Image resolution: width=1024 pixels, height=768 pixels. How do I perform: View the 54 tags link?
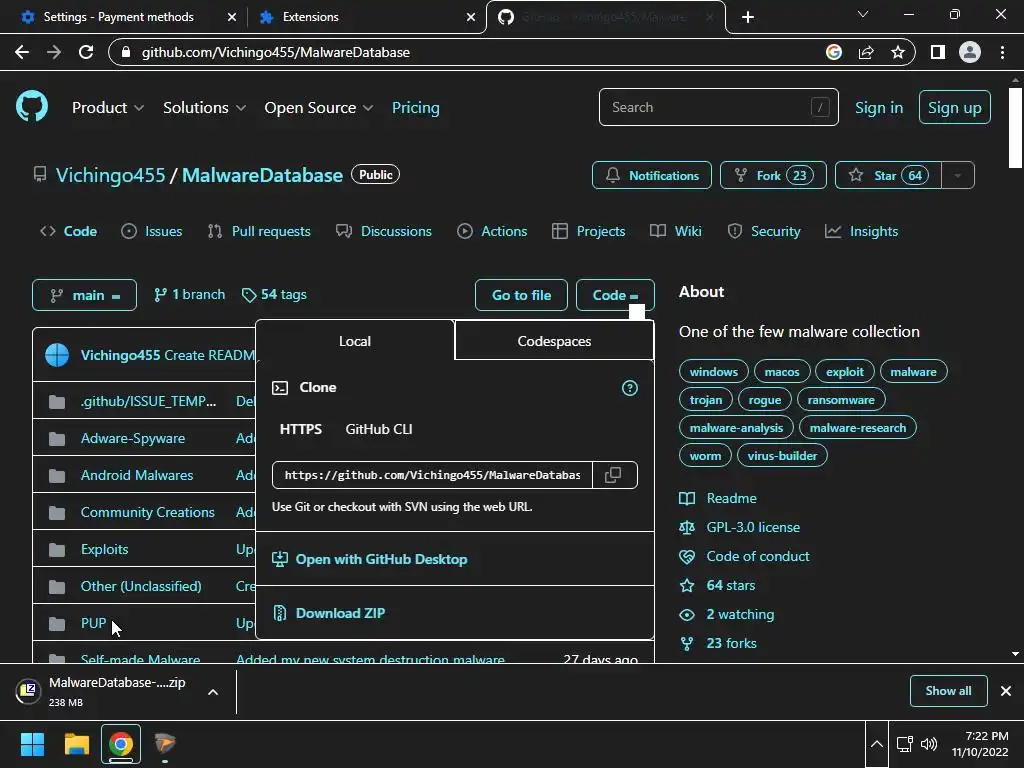click(x=274, y=295)
